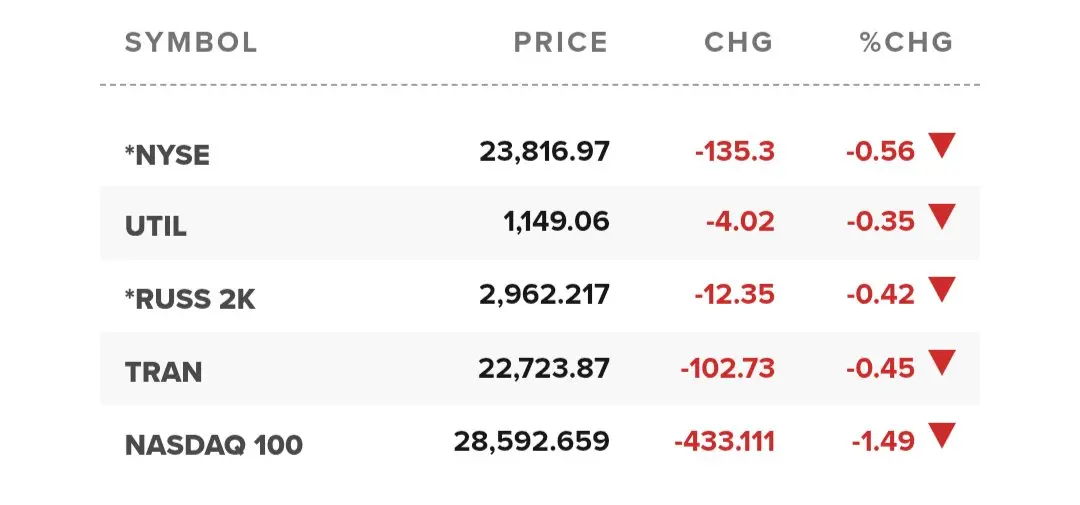Click the down triangle beside RUSS 2K change
This screenshot has width=1080, height=505.
tap(942, 290)
